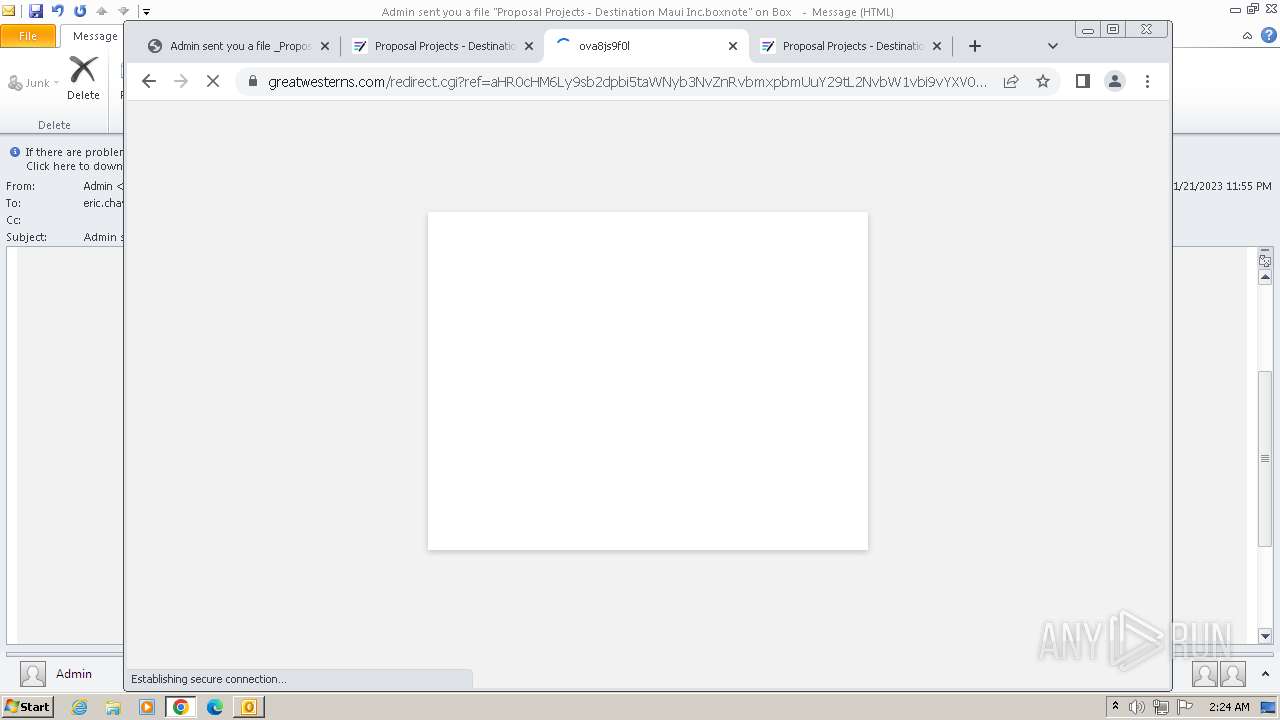Open Action Center flag icon
The height and width of the screenshot is (720, 1280).
click(1185, 707)
